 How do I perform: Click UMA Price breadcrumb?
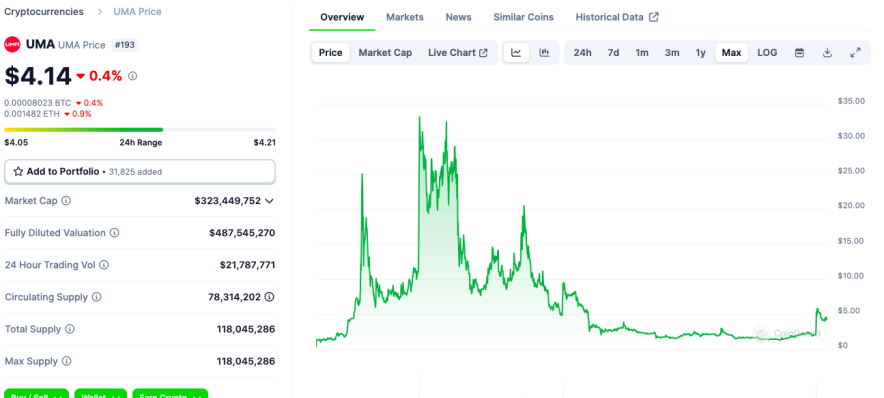137,11
